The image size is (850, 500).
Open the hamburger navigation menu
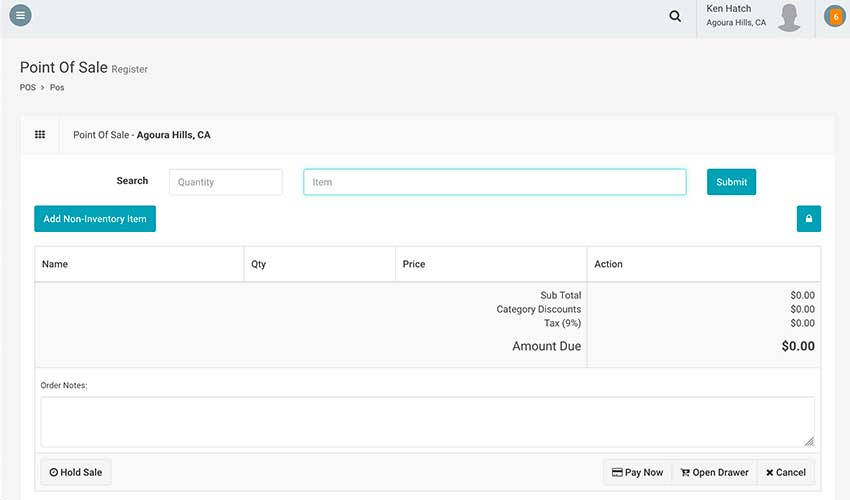click(20, 16)
